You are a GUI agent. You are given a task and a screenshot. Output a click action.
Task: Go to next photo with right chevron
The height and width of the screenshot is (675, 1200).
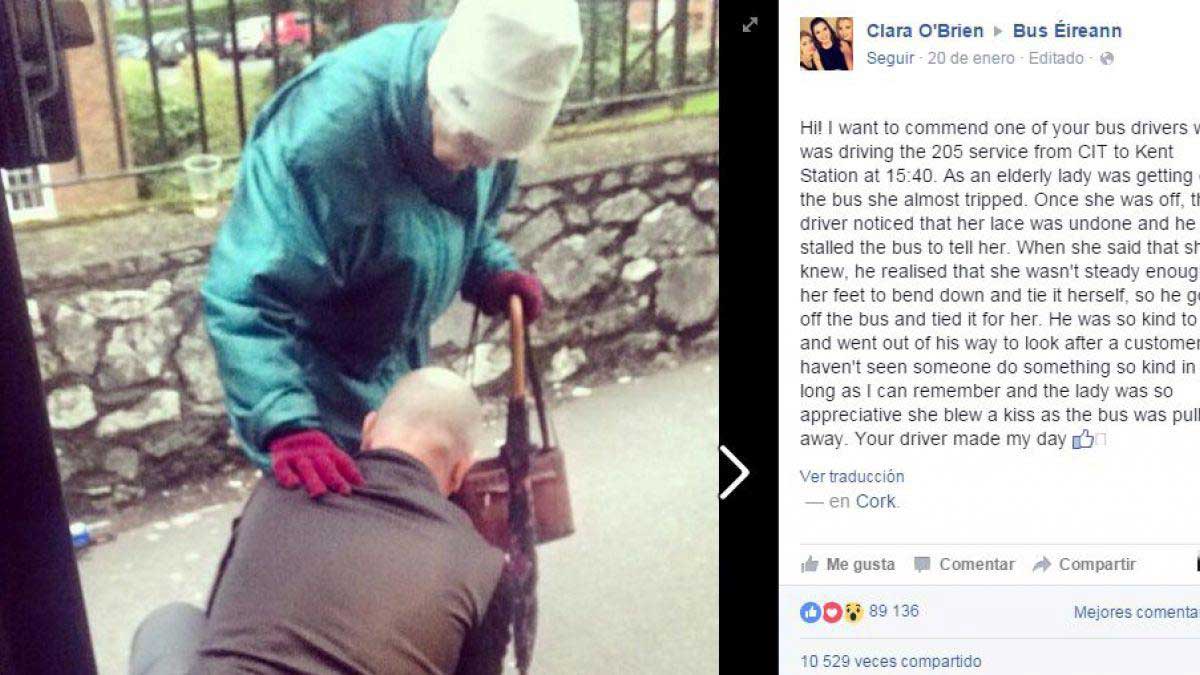click(734, 472)
